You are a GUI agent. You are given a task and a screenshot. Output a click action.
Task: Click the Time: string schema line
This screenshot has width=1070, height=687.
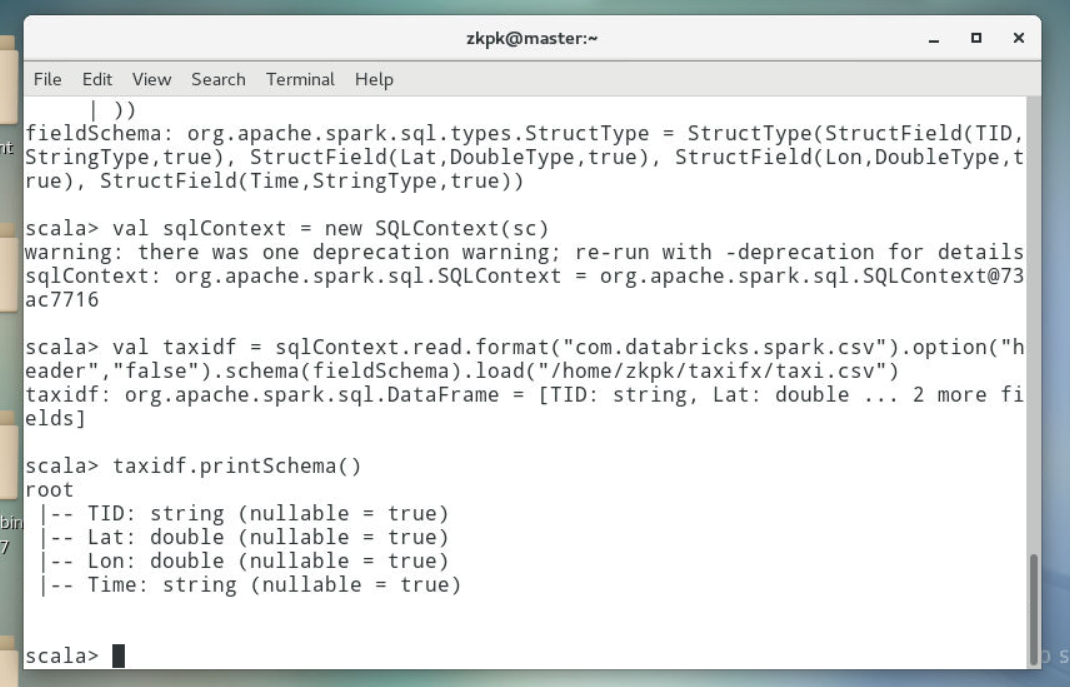(250, 585)
